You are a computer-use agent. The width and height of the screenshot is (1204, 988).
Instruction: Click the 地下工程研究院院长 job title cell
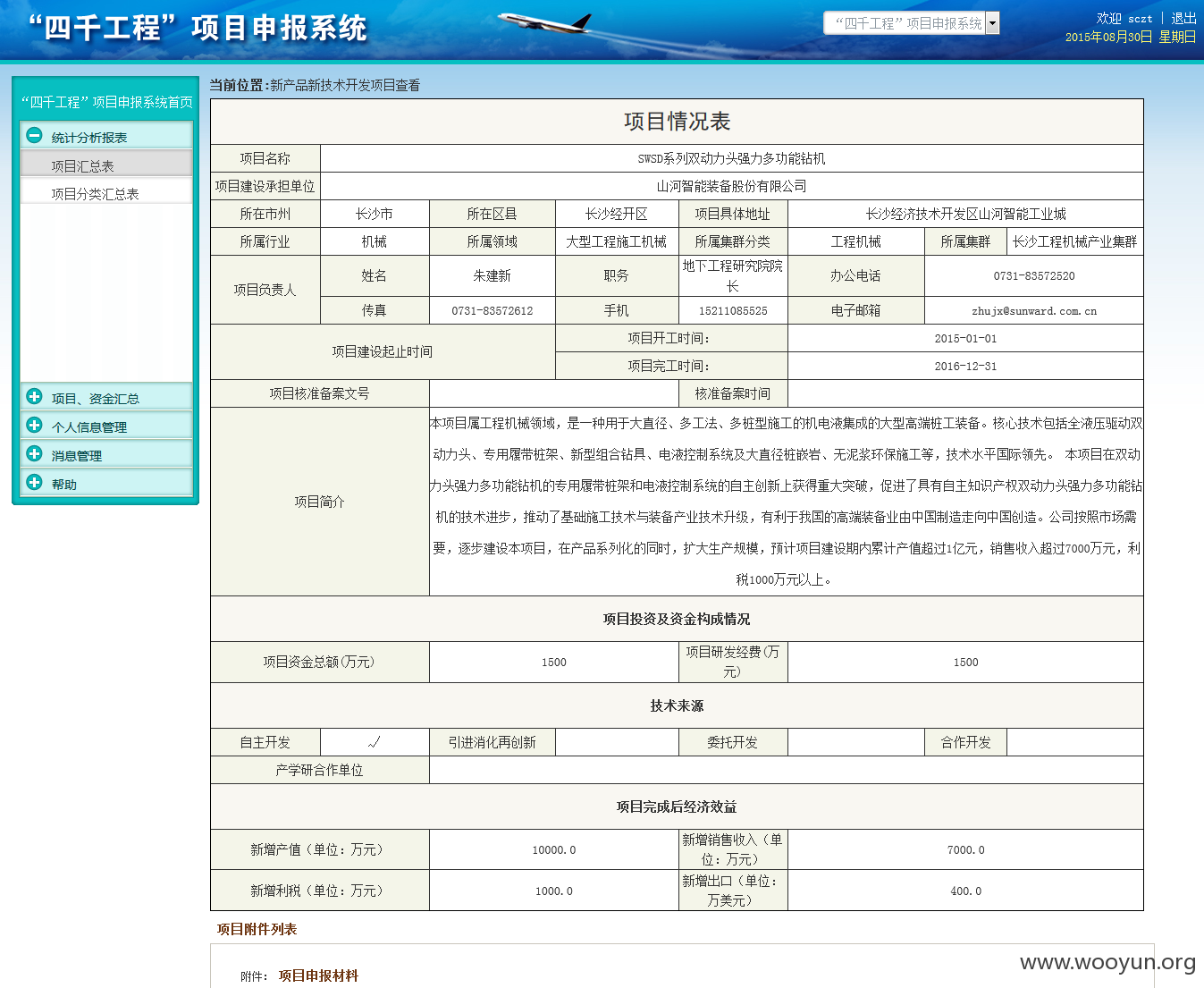point(732,275)
